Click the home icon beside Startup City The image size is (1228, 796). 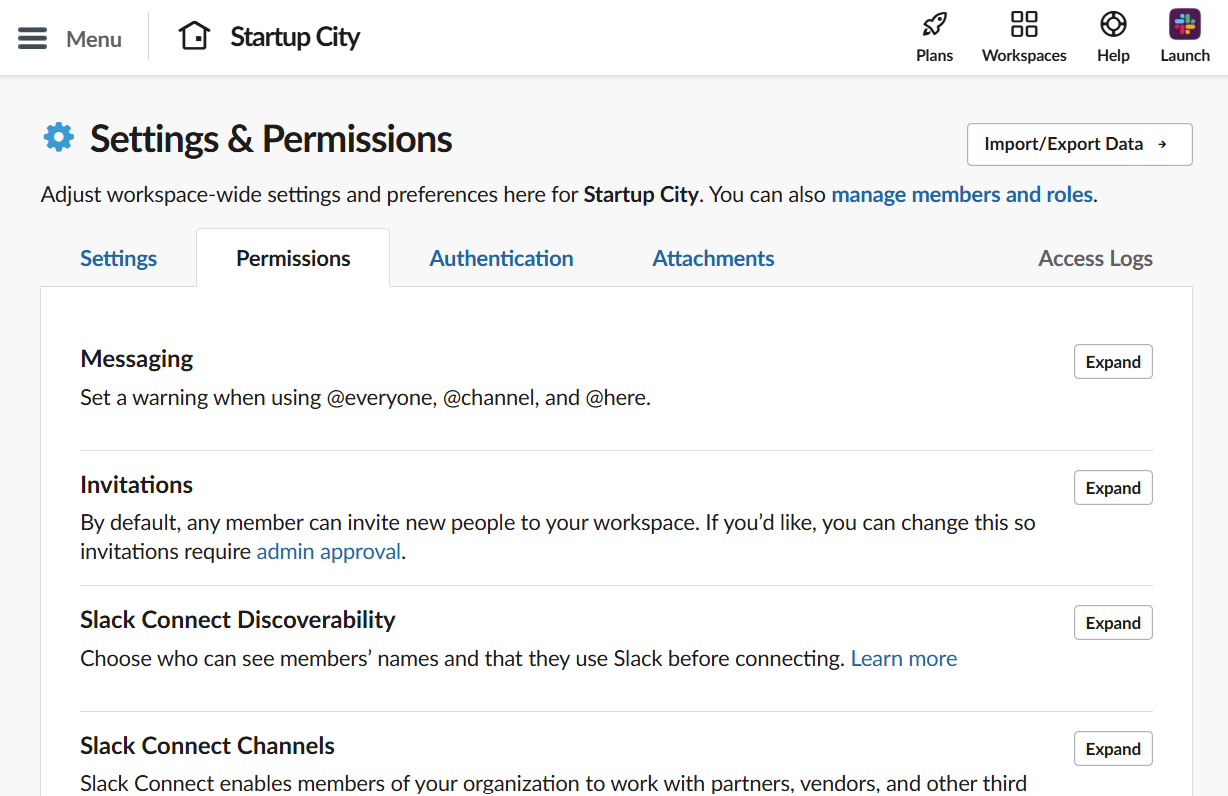(195, 36)
